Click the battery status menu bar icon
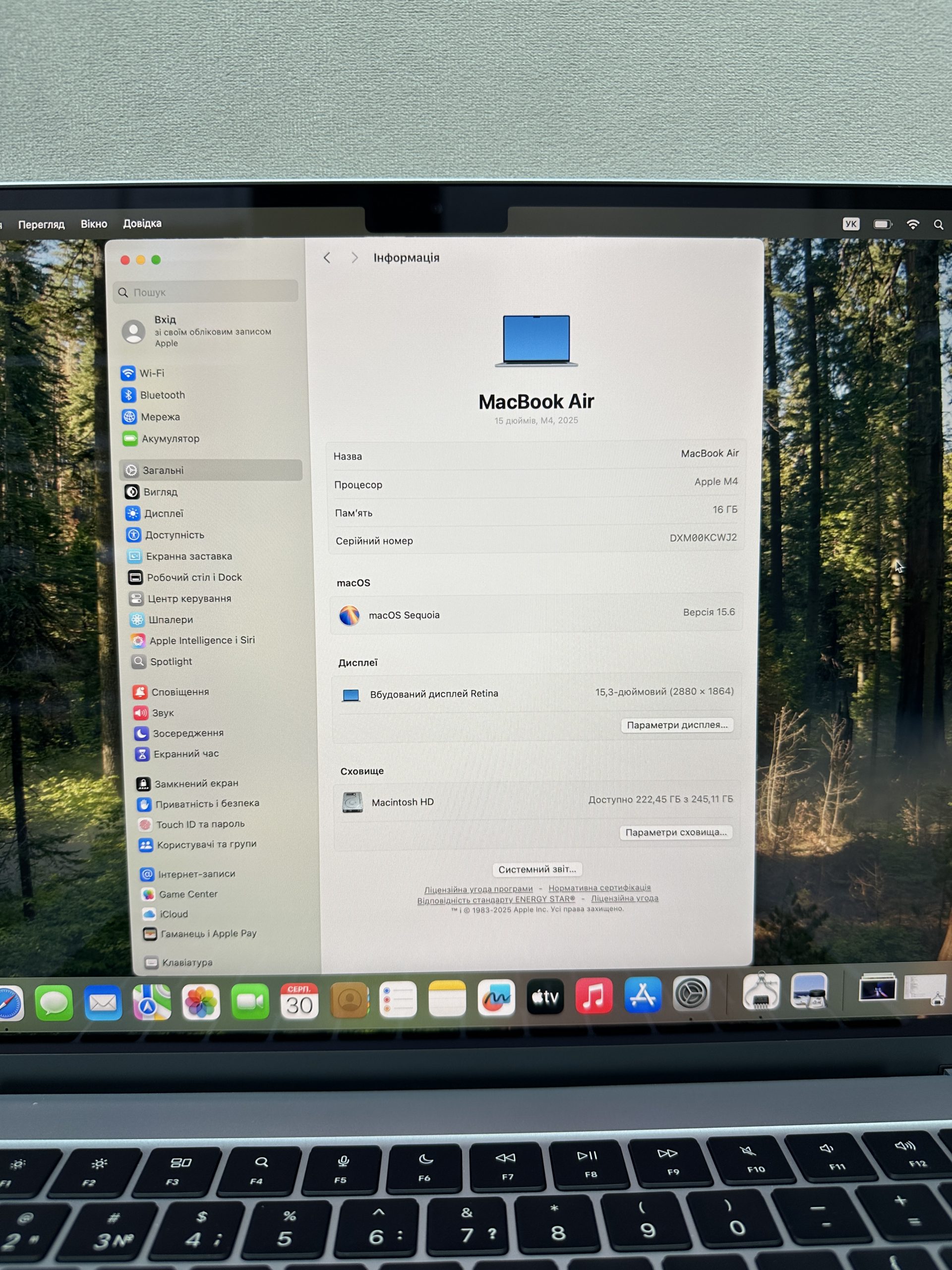The image size is (952, 1270). click(x=883, y=224)
